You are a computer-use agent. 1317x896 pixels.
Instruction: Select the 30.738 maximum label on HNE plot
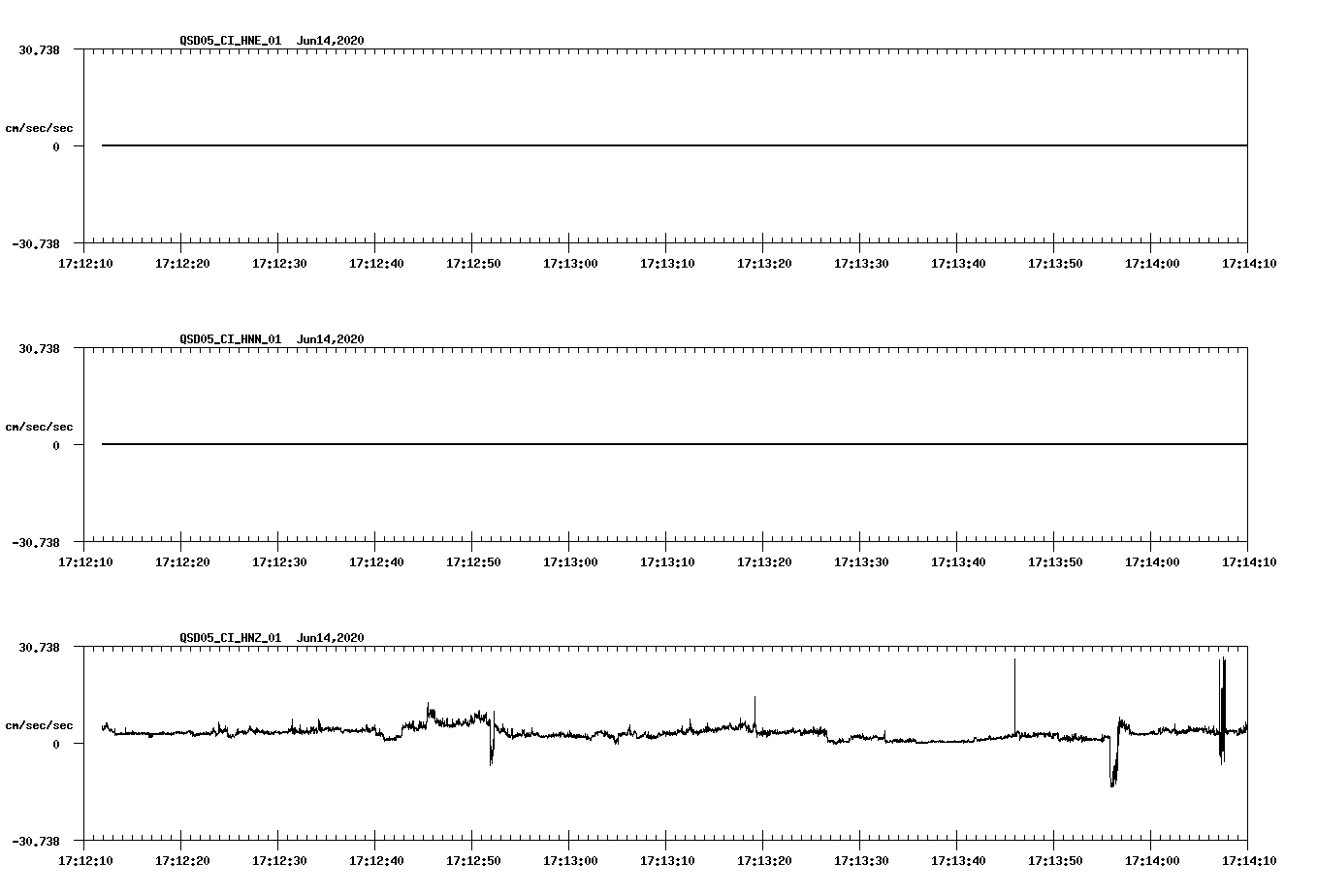click(40, 49)
